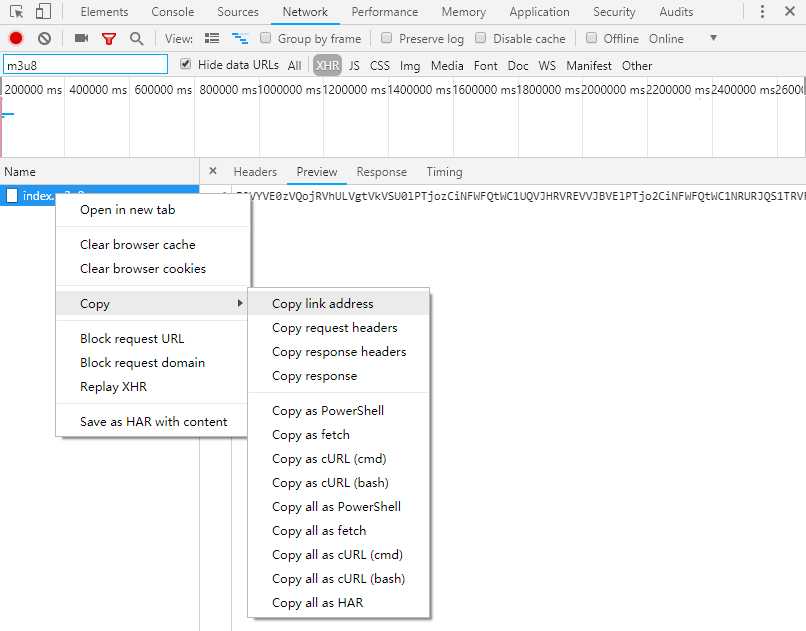806x631 pixels.
Task: Choose Save as HAR with content
Action: click(153, 422)
